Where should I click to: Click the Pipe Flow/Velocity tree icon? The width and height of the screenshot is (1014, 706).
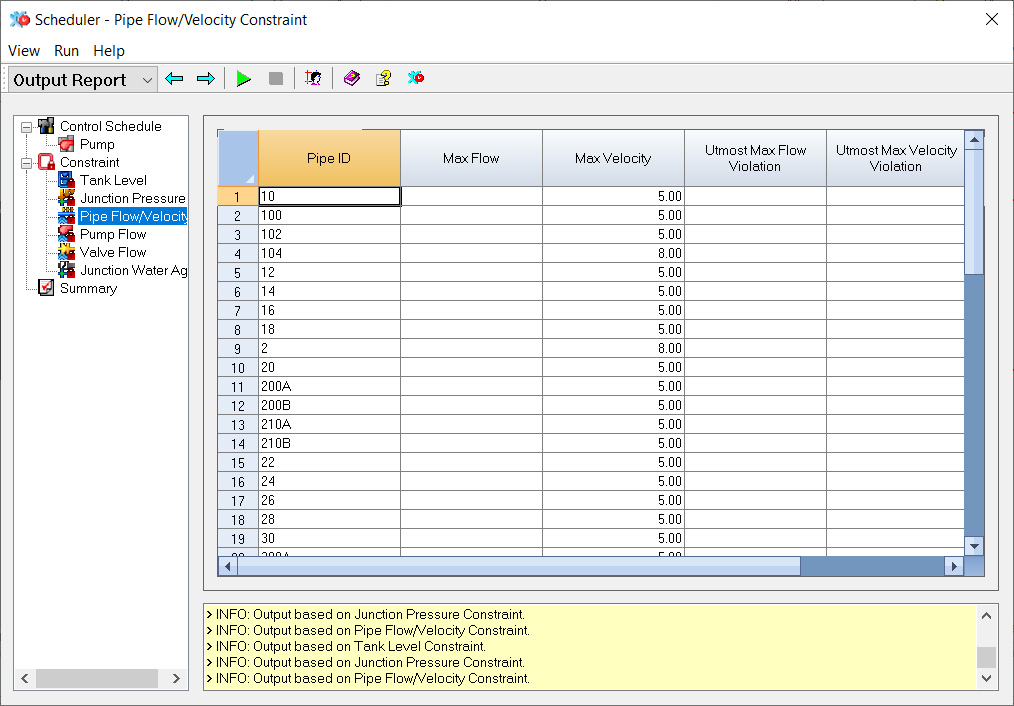point(66,216)
